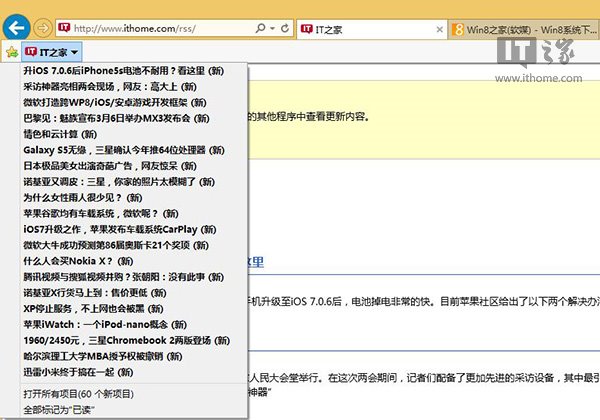Open feed item 情色和云计算
This screenshot has width=600, height=420.
(x=134, y=134)
